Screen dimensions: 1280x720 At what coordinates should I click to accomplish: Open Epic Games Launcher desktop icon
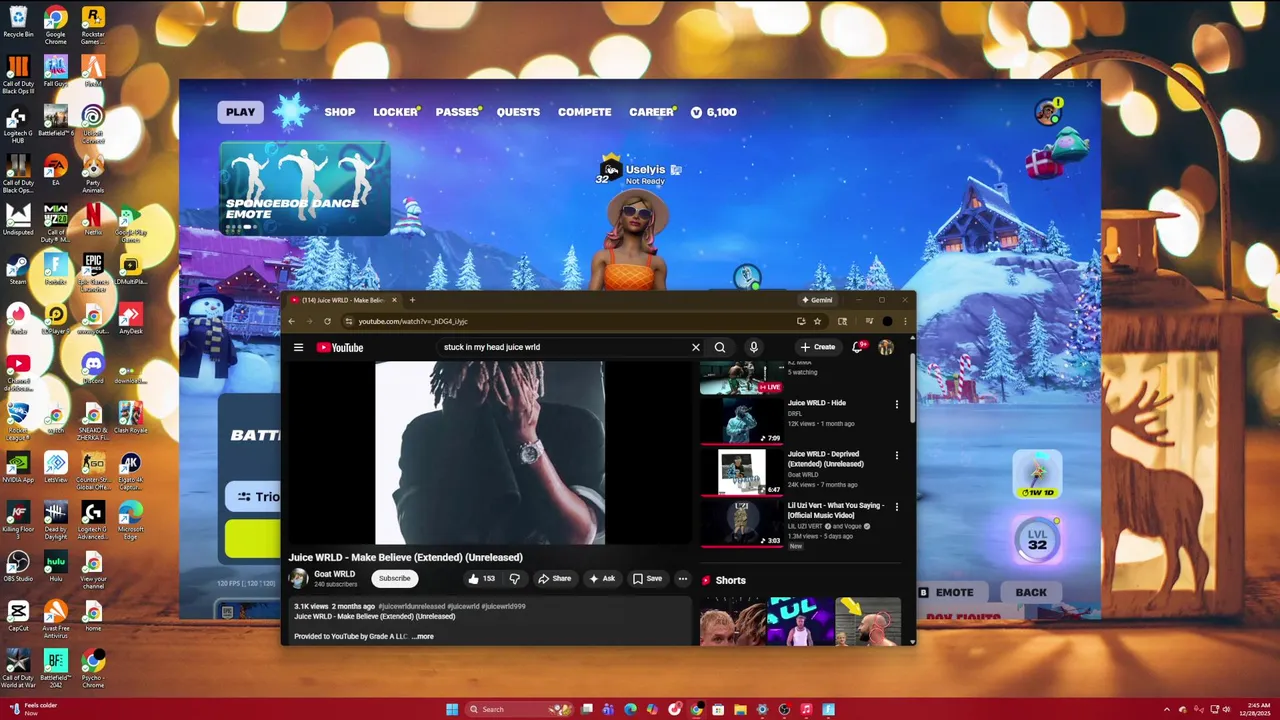coord(93,269)
